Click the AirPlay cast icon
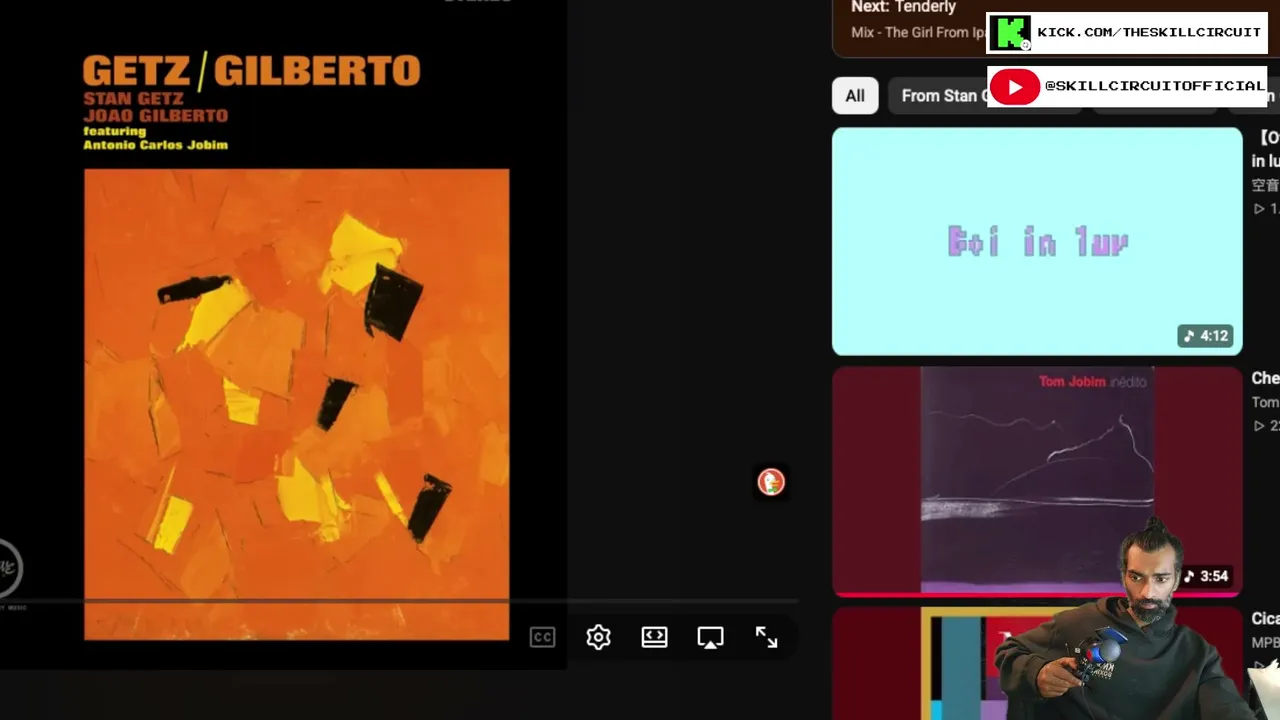The image size is (1280, 720). pyautogui.click(x=710, y=638)
